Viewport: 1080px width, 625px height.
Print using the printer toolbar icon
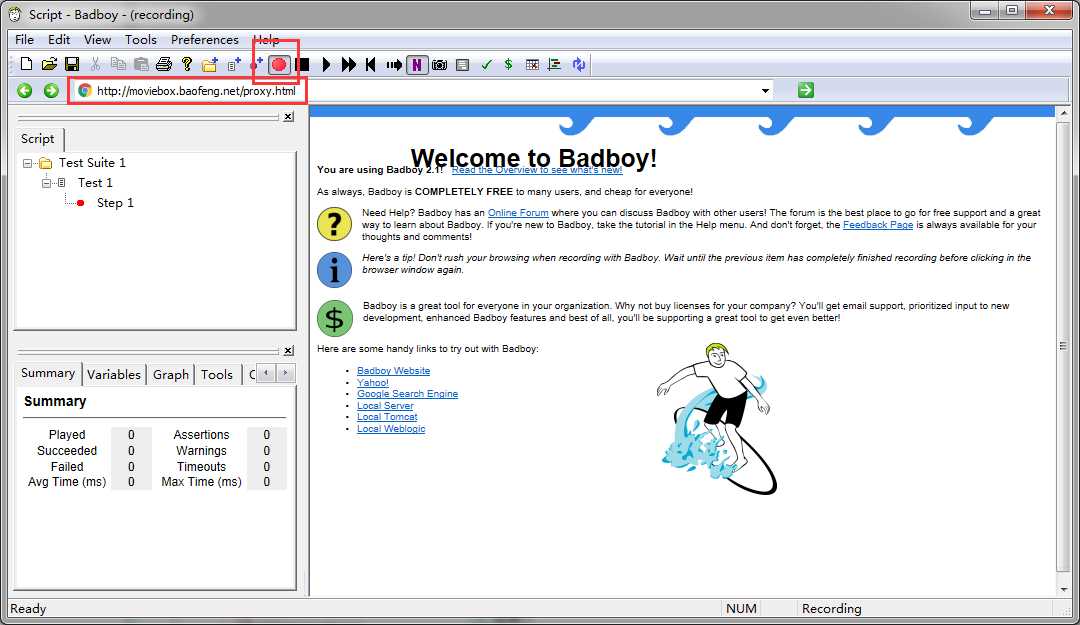164,64
